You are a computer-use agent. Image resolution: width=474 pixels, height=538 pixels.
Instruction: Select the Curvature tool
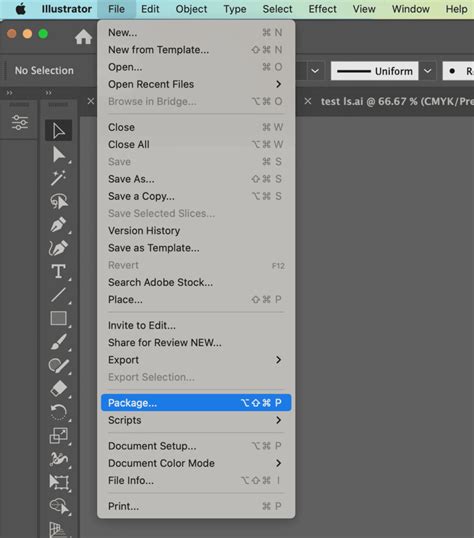[58, 248]
